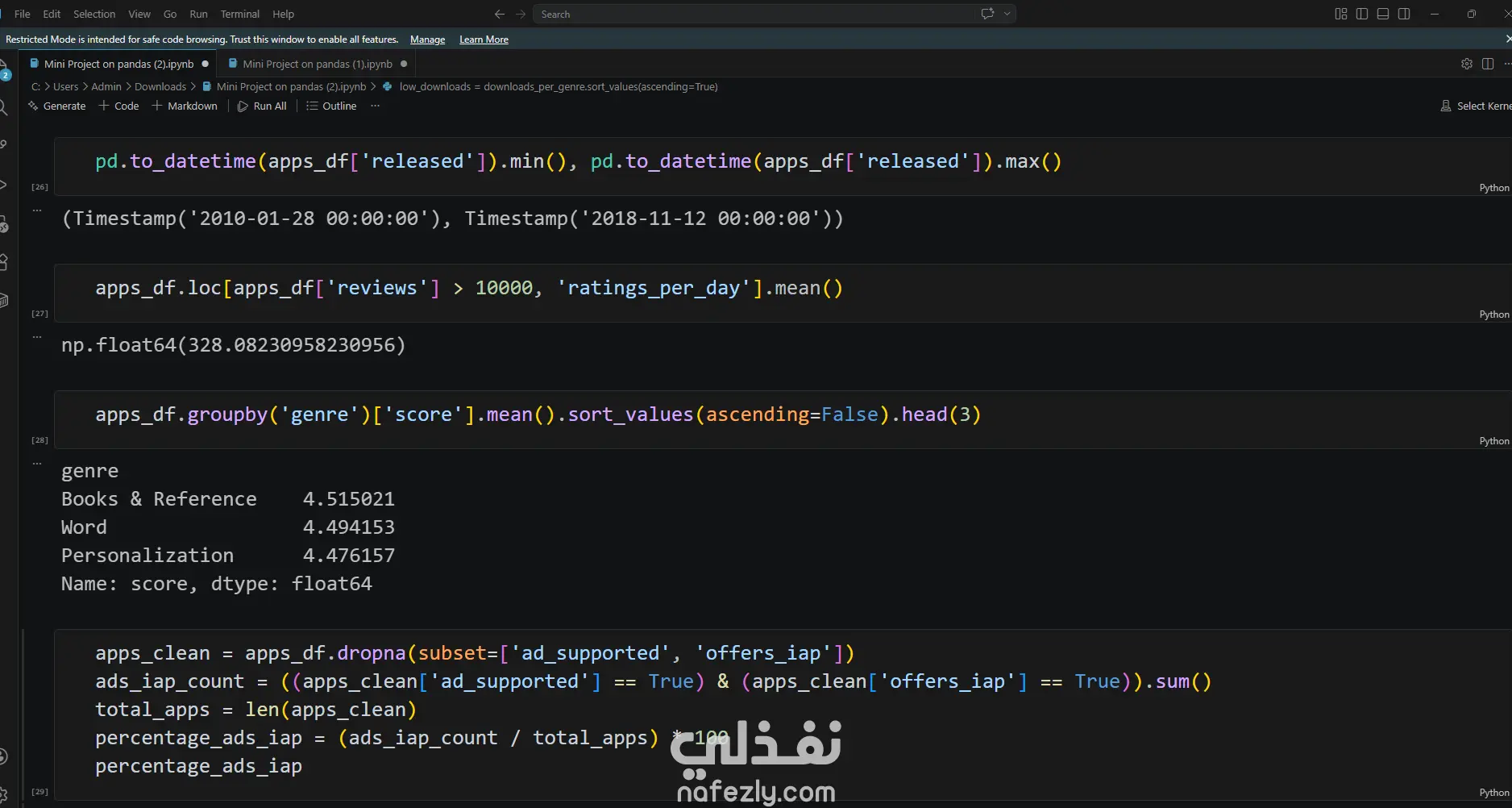
Task: Toggle the bottom panel layout icon
Action: pyautogui.click(x=1383, y=14)
